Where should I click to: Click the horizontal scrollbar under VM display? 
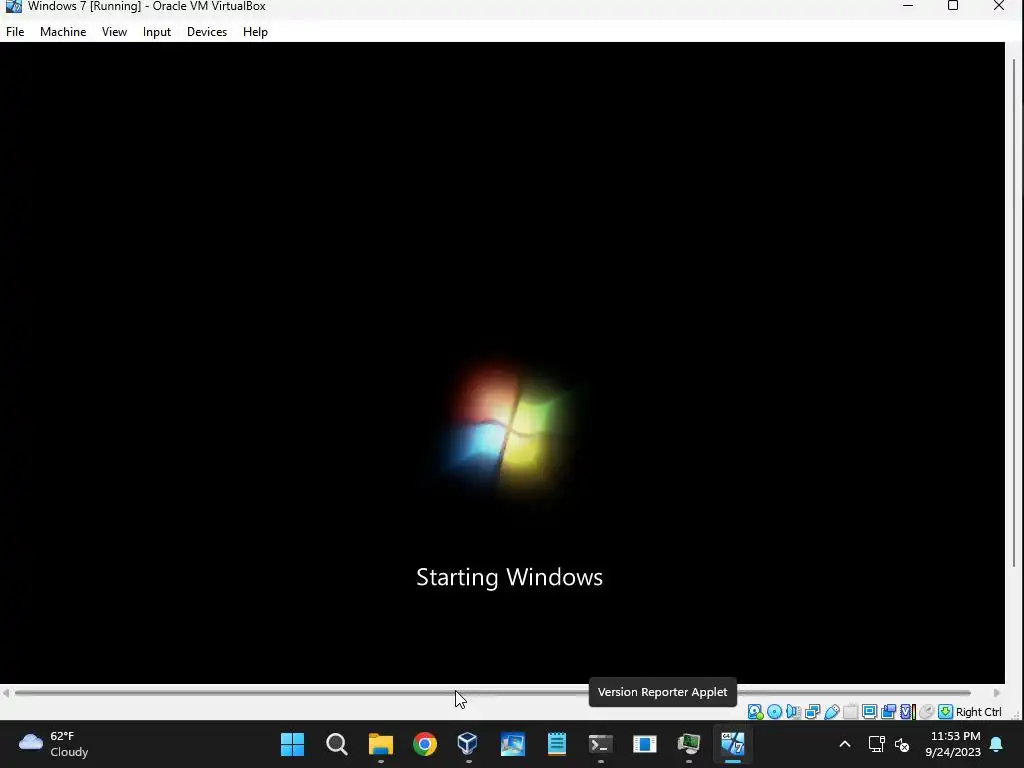tap(492, 692)
